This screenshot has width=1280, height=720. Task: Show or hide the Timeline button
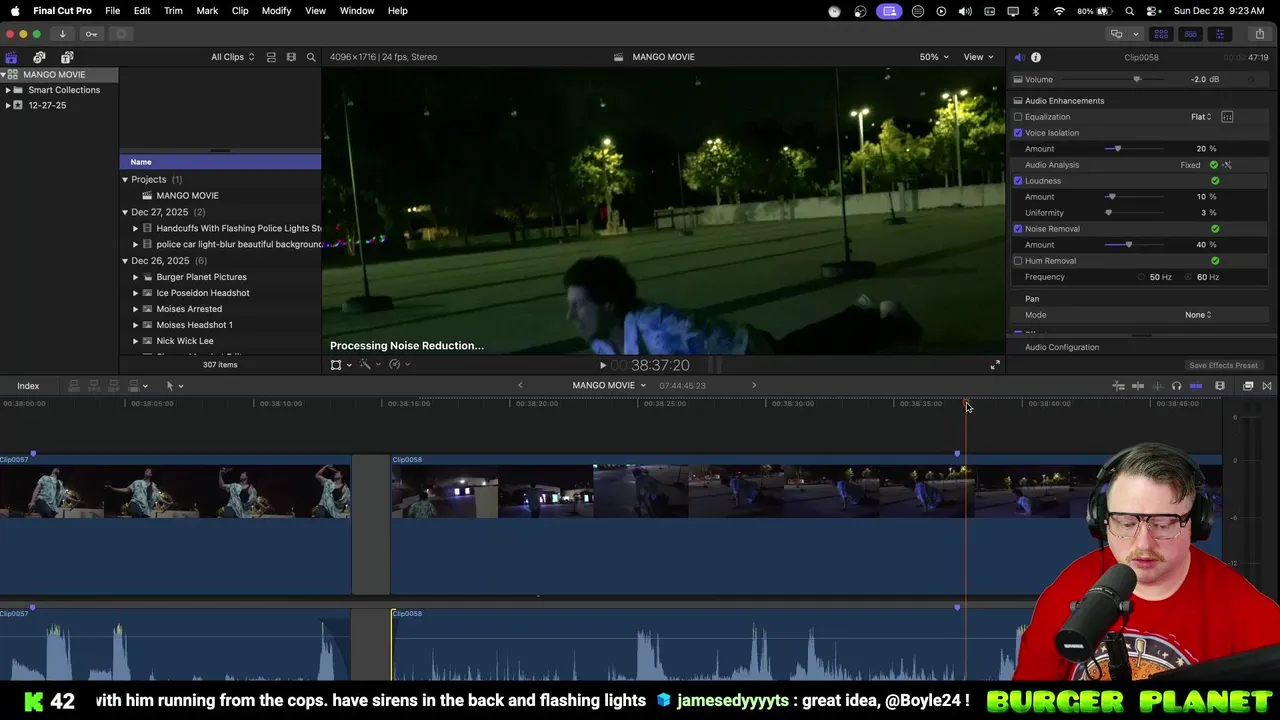pos(1190,34)
